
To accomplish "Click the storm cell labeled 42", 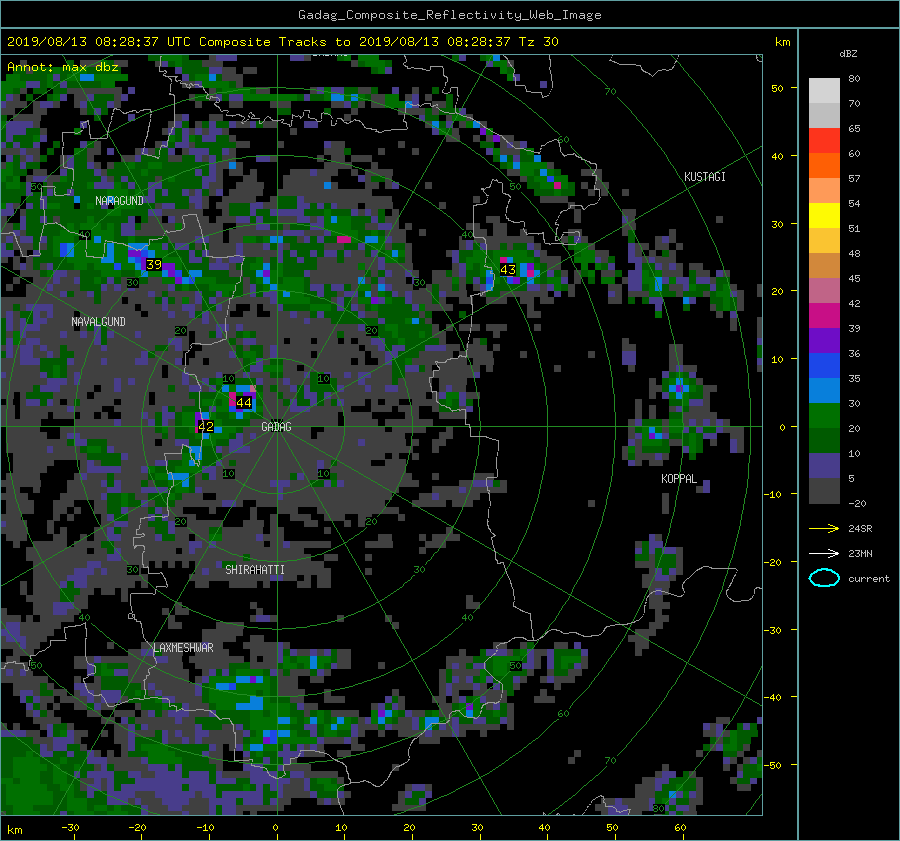I will tap(206, 427).
